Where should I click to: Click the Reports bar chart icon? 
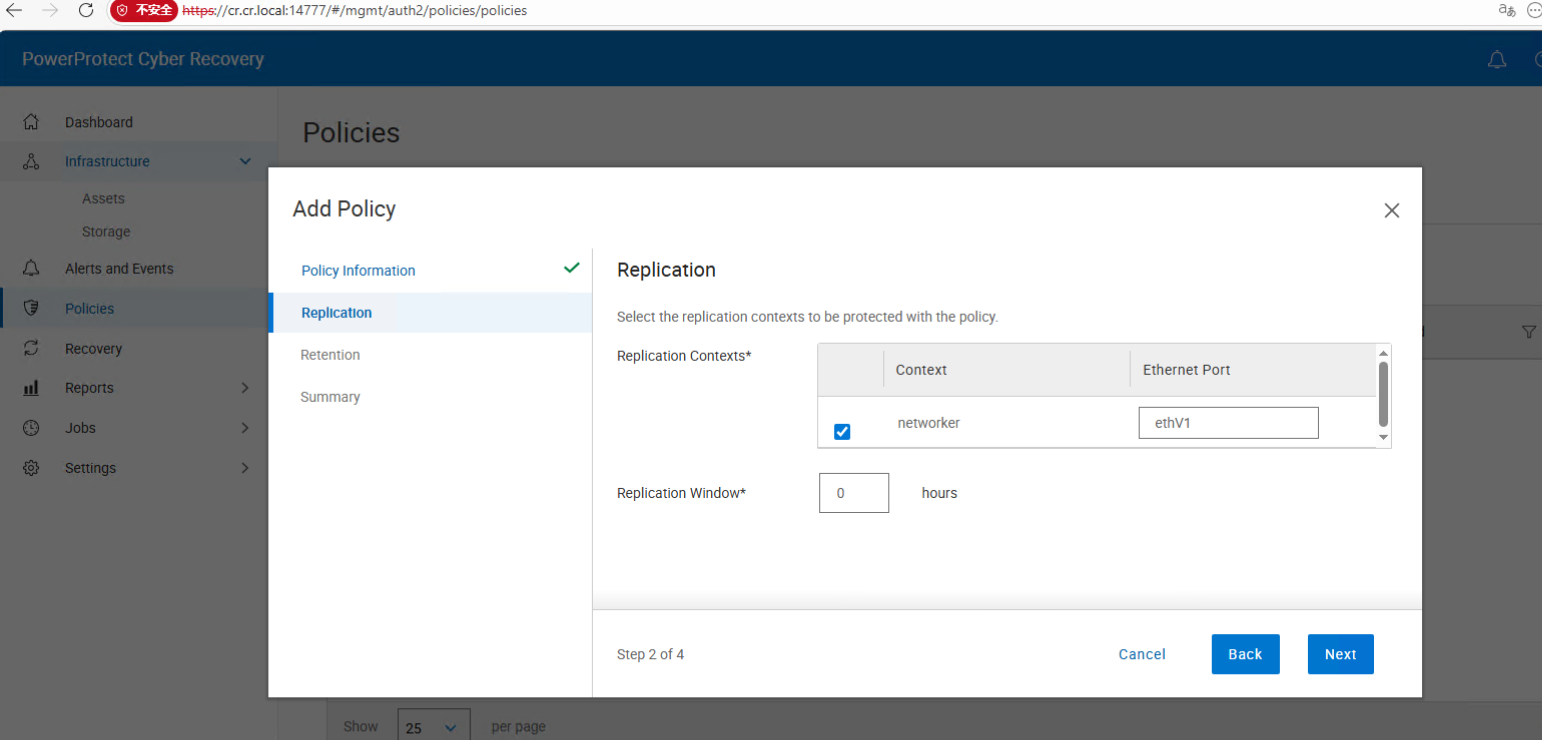pyautogui.click(x=31, y=388)
